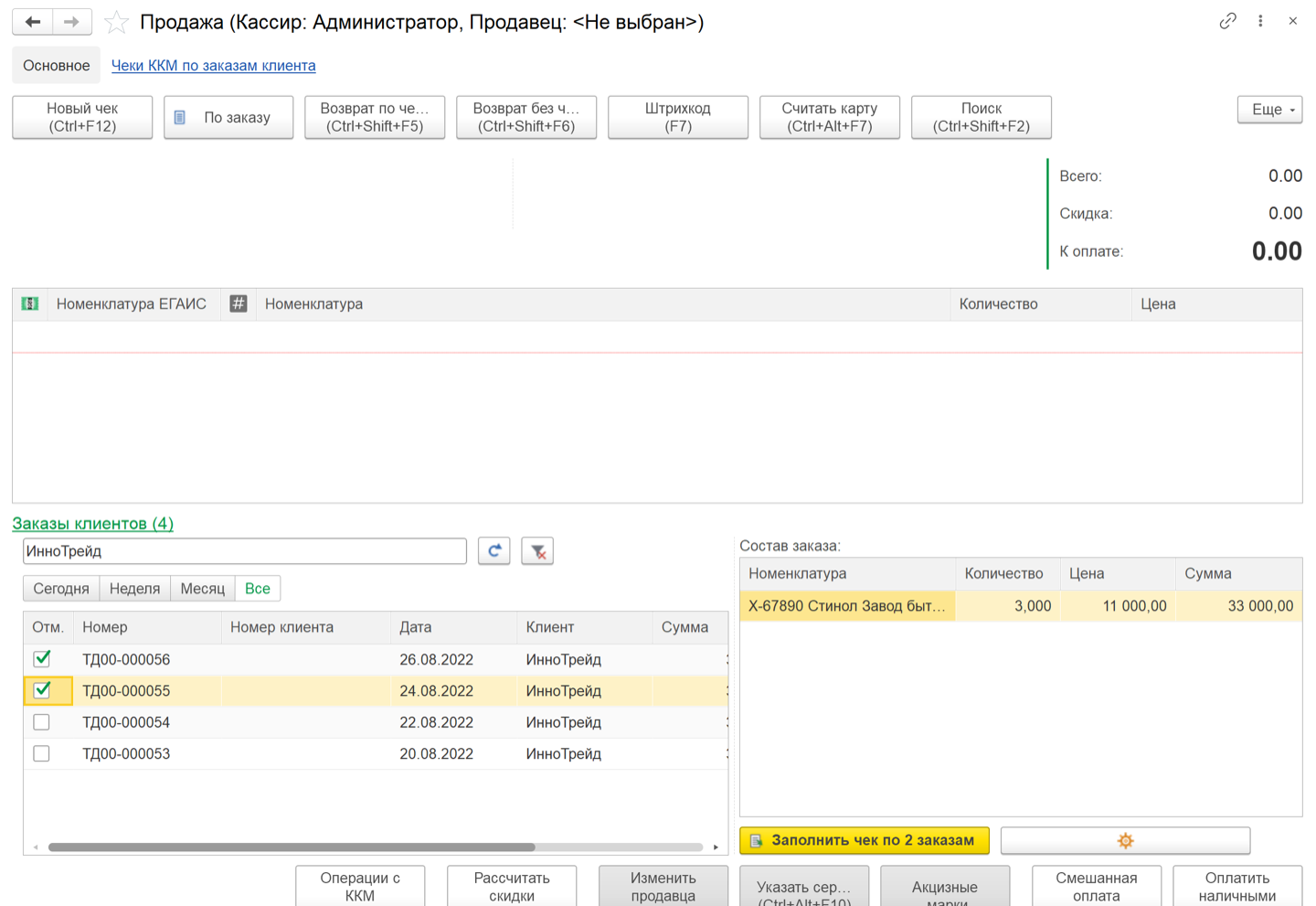Click the # column header icon

tap(239, 304)
